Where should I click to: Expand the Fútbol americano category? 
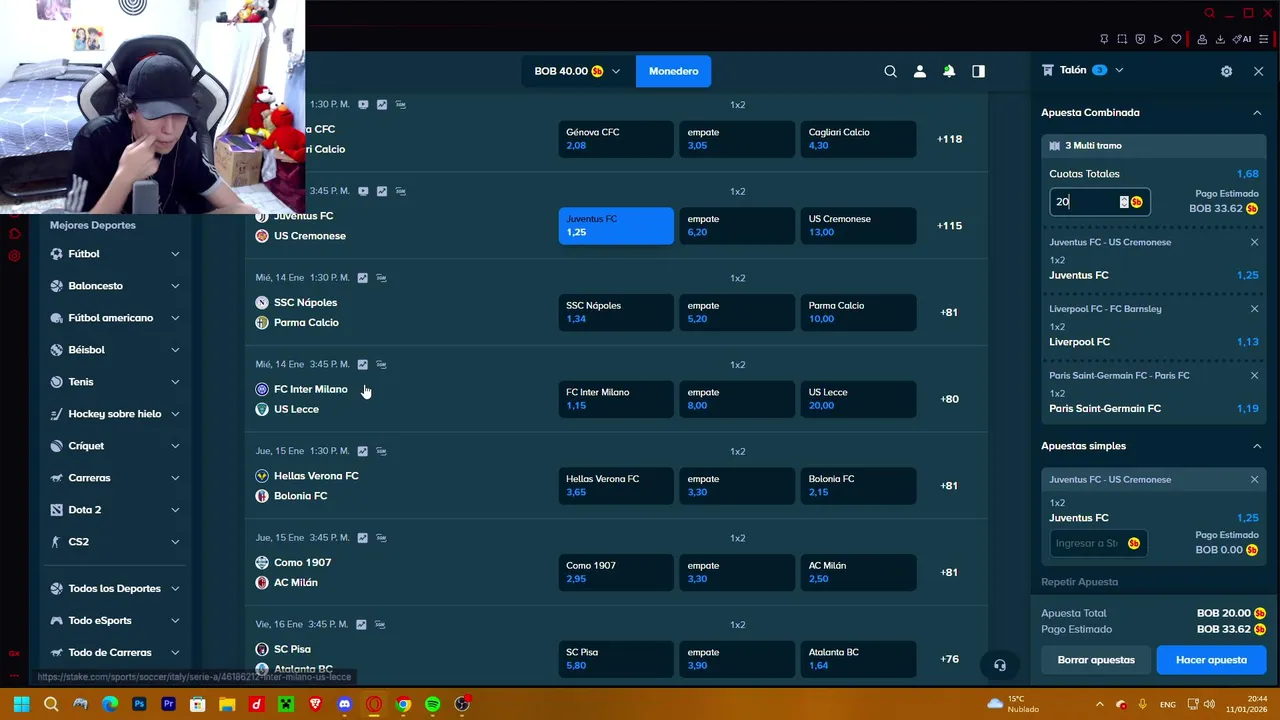coord(115,318)
